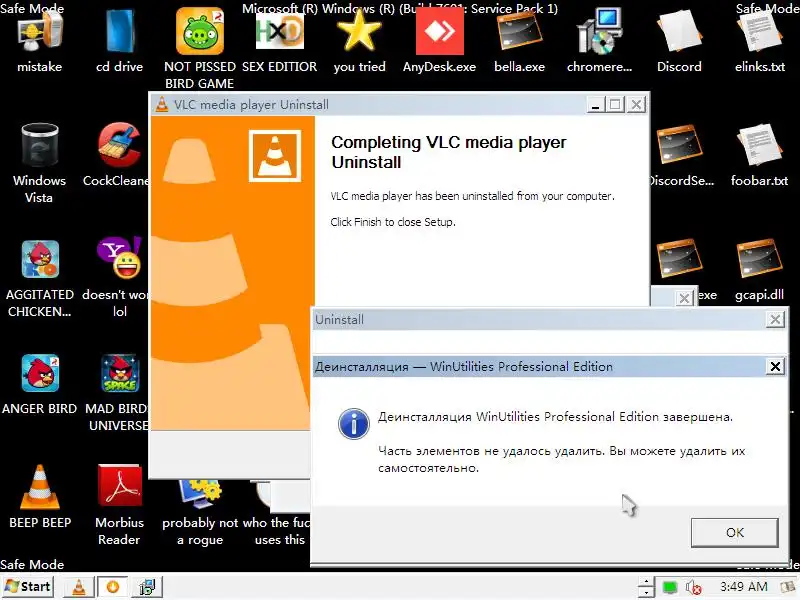Select the MAD BIRD UNIVERSE icon

coord(118,392)
